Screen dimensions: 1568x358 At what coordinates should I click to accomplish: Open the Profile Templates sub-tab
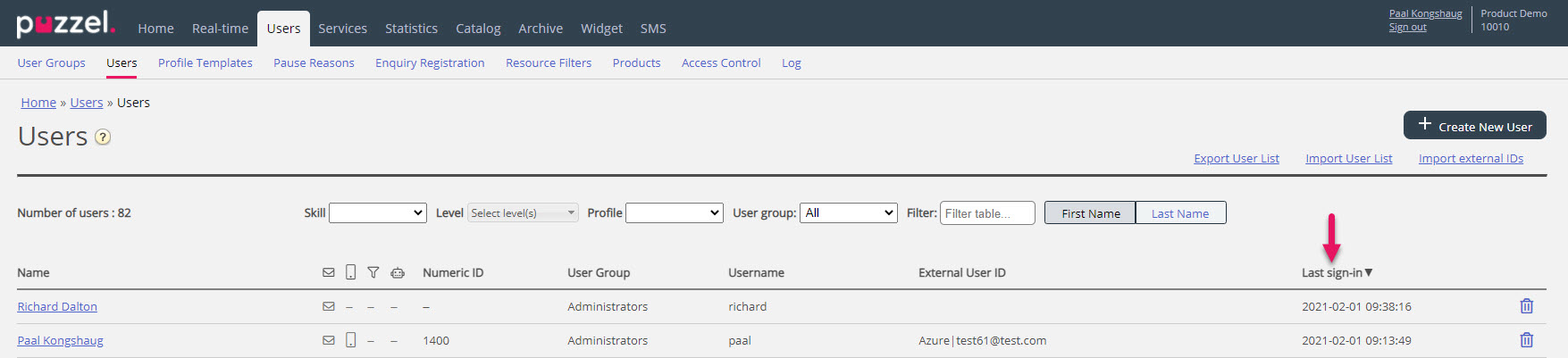pos(205,62)
